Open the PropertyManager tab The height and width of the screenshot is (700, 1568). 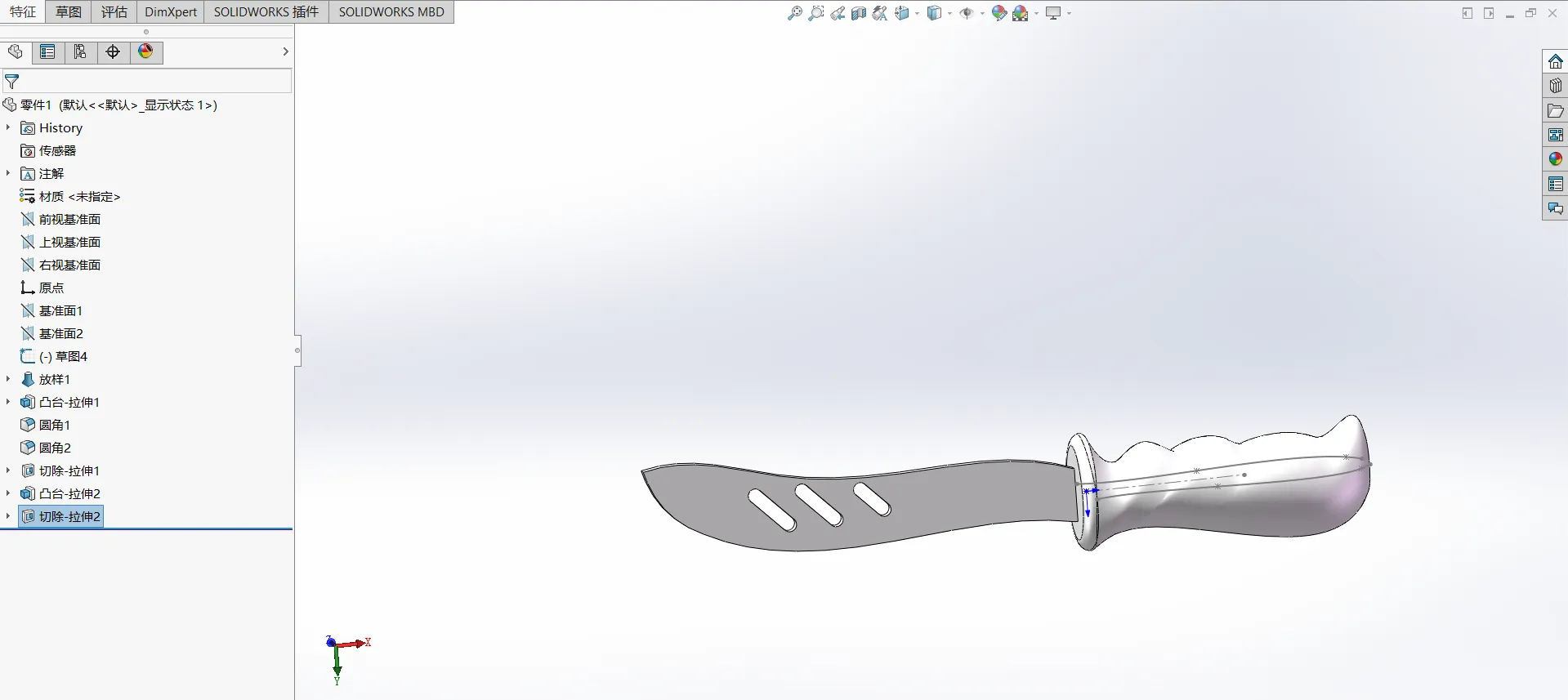[48, 52]
